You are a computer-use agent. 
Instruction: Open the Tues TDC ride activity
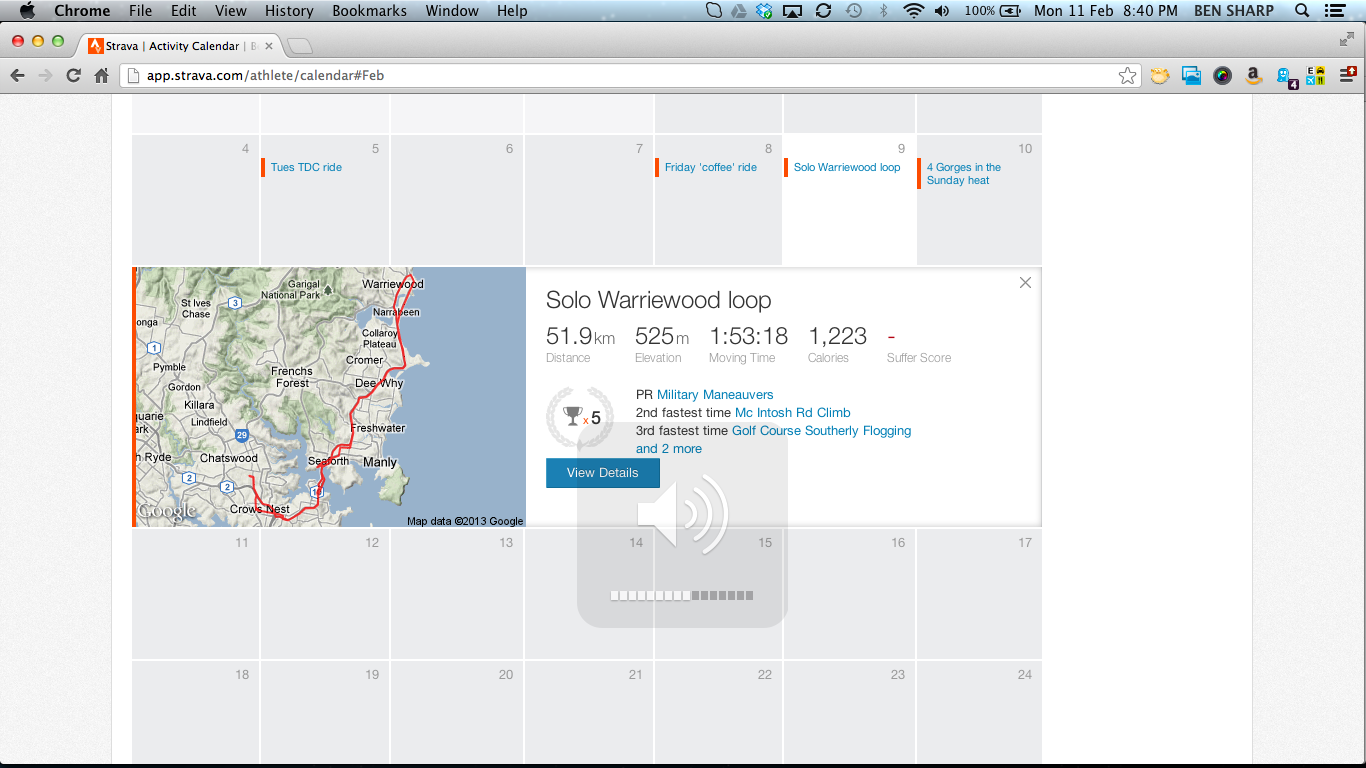(306, 168)
